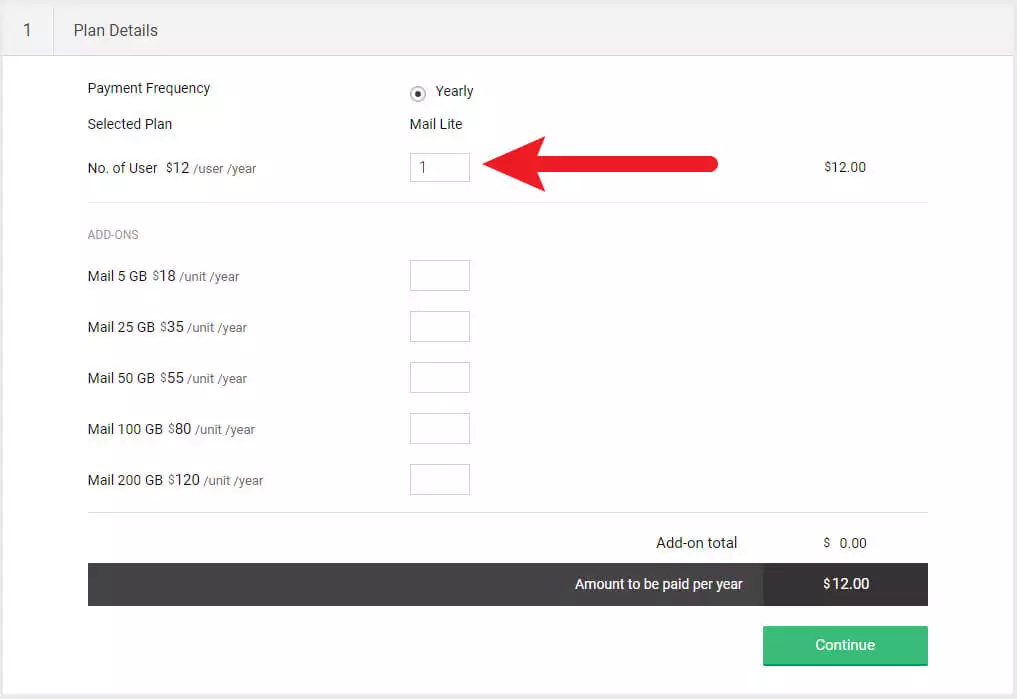Click the ADD-ONS section heading
The height and width of the screenshot is (699, 1017).
113,235
